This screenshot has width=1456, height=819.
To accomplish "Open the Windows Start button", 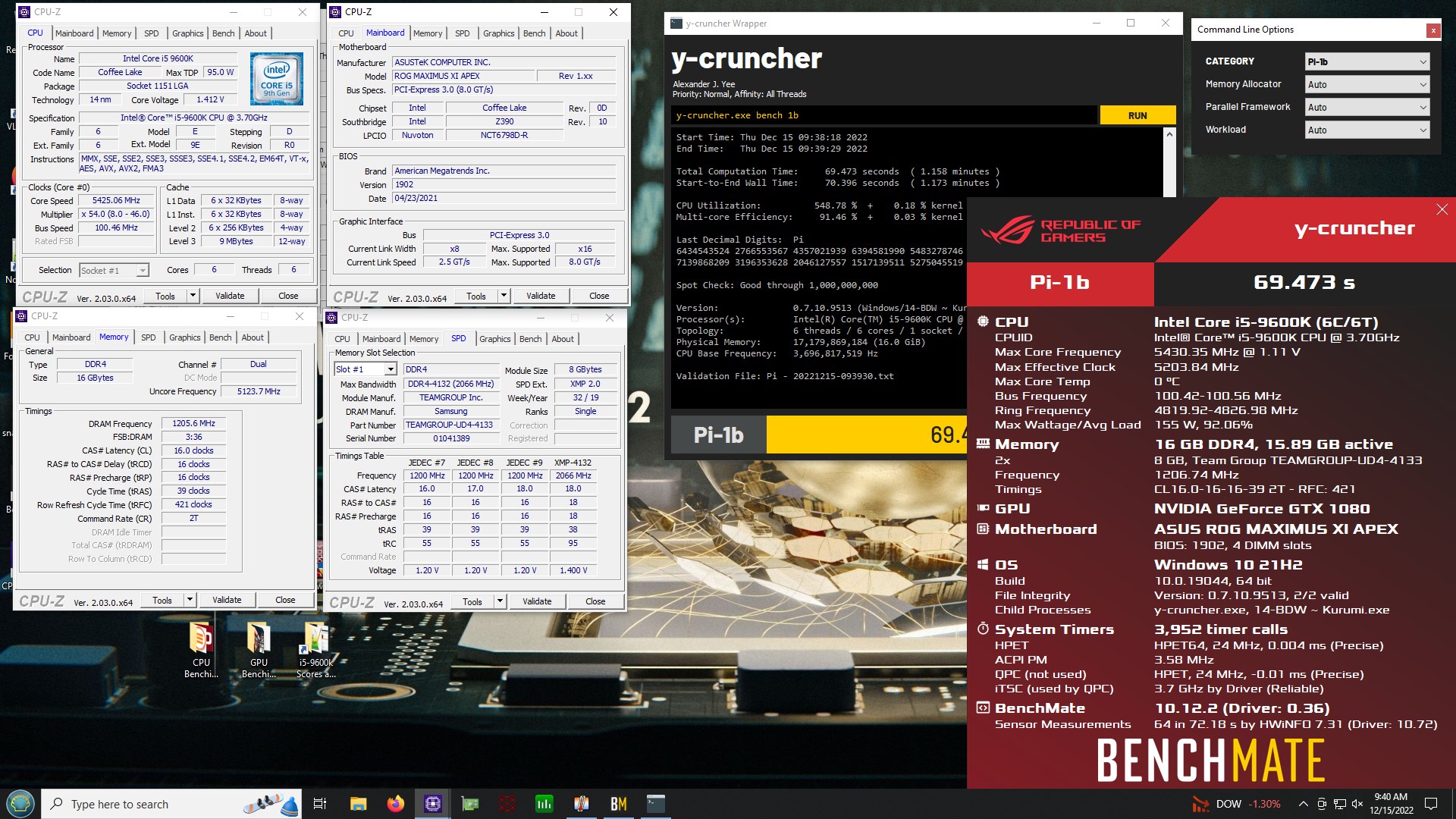I will click(20, 803).
